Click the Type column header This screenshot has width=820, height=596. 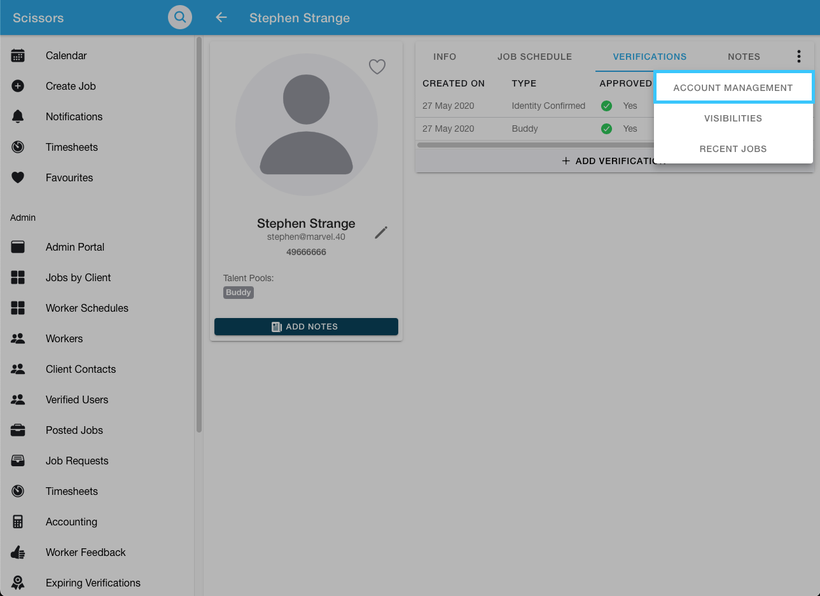pos(523,83)
